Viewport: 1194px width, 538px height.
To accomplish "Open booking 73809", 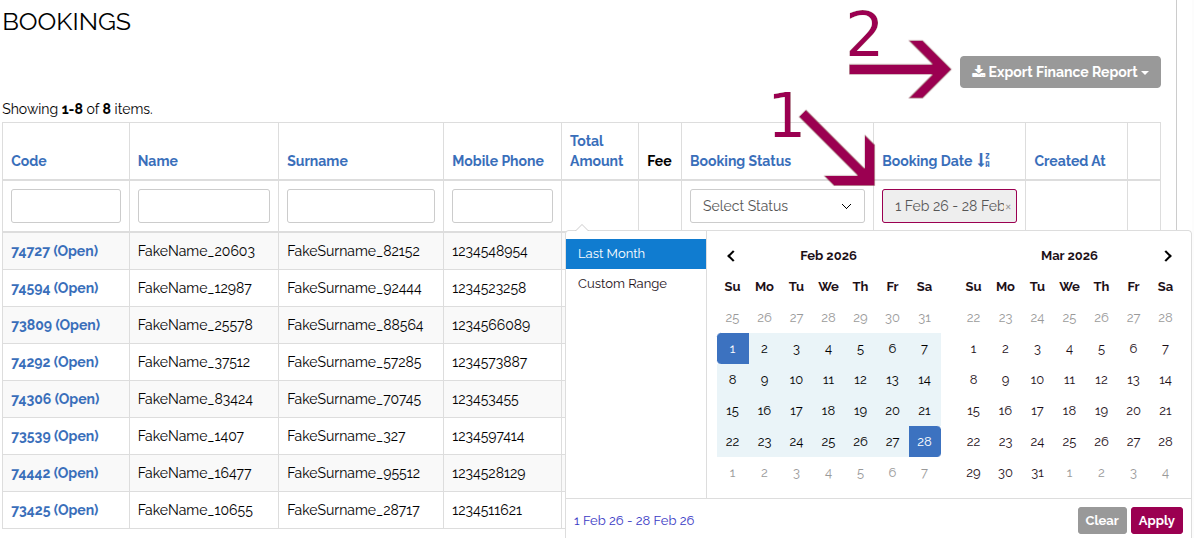I will pos(55,325).
